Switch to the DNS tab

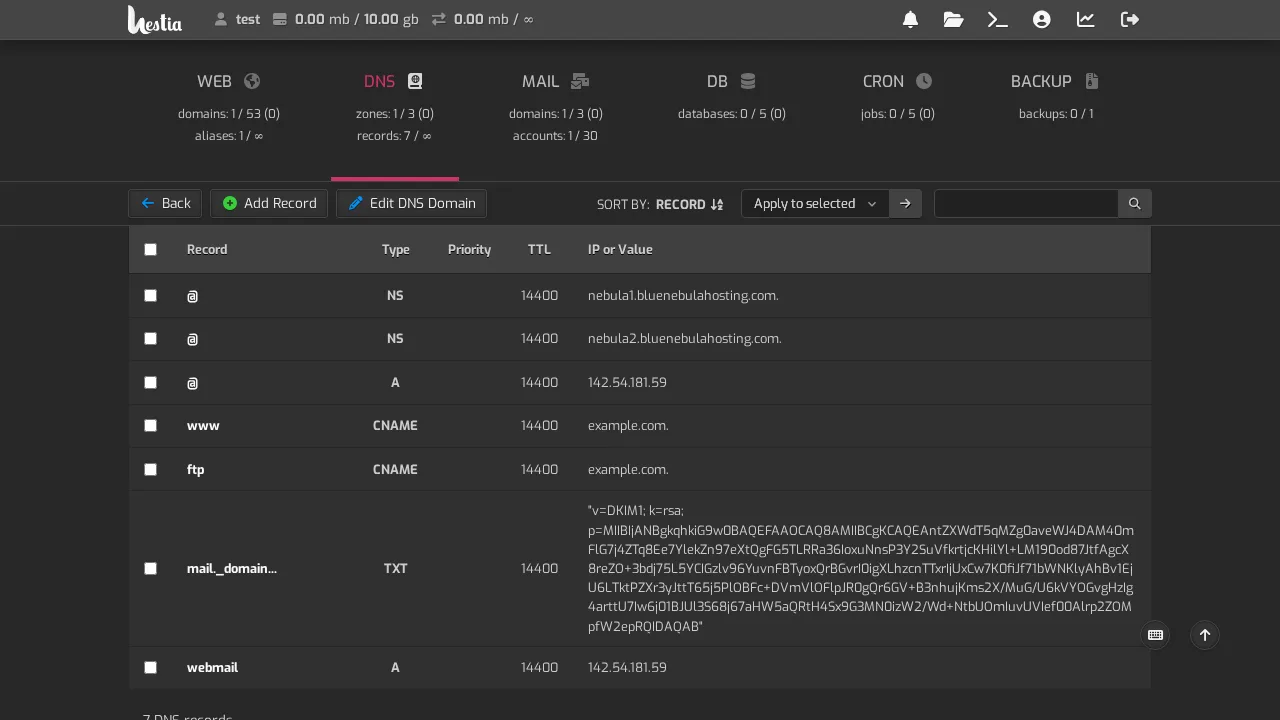point(395,109)
